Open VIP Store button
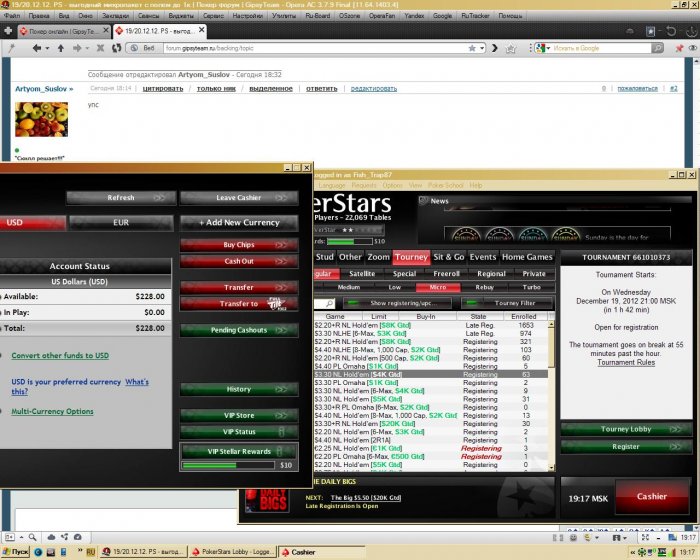Screen dimensions: 700x560 (239, 415)
